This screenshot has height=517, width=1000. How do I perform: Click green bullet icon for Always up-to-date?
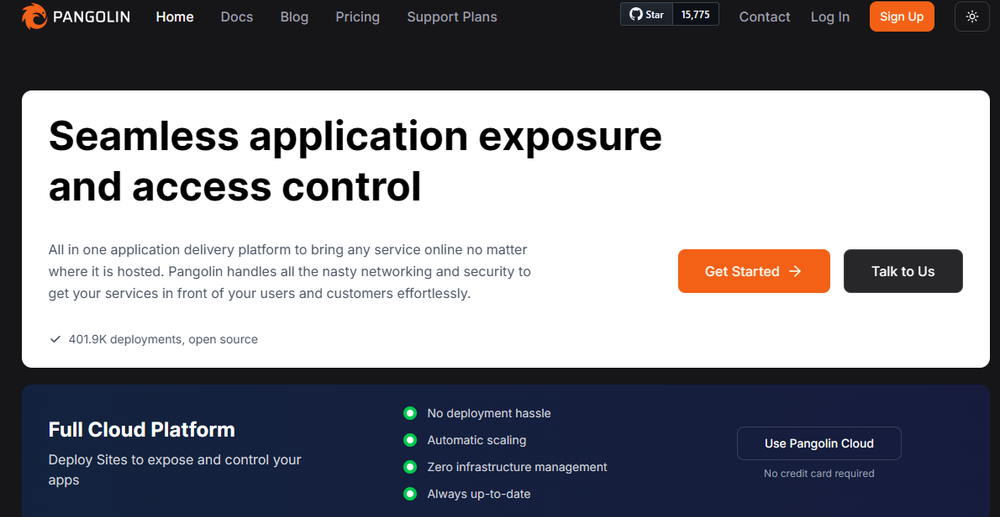click(x=409, y=494)
